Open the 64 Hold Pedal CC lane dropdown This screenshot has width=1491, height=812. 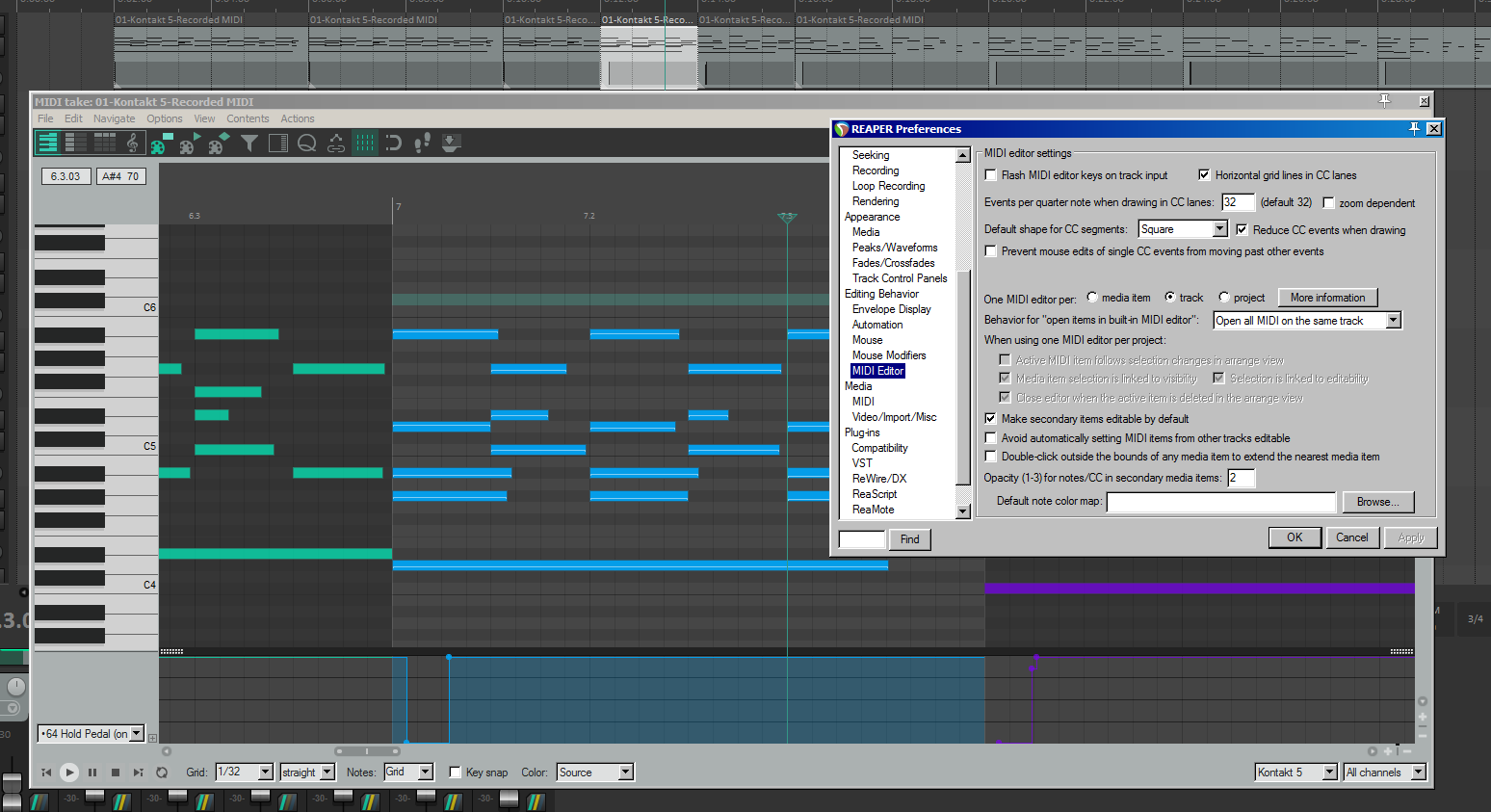coord(91,734)
